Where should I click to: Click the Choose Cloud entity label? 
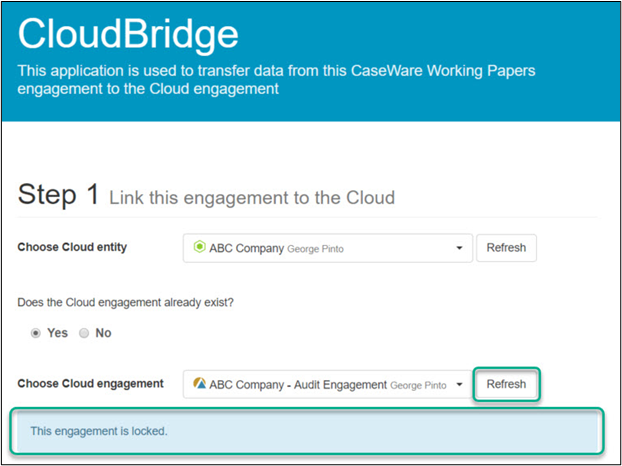(72, 247)
